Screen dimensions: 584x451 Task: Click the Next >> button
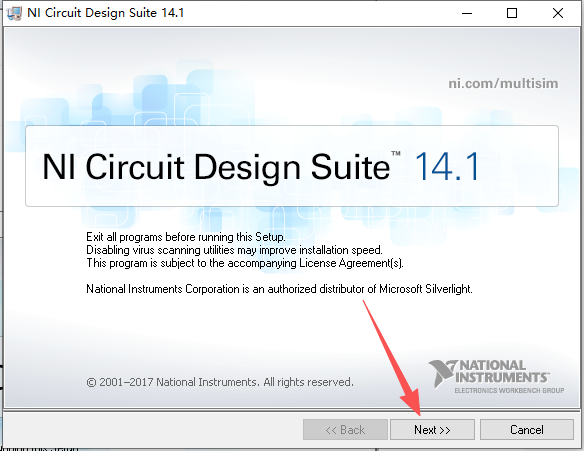coord(432,429)
